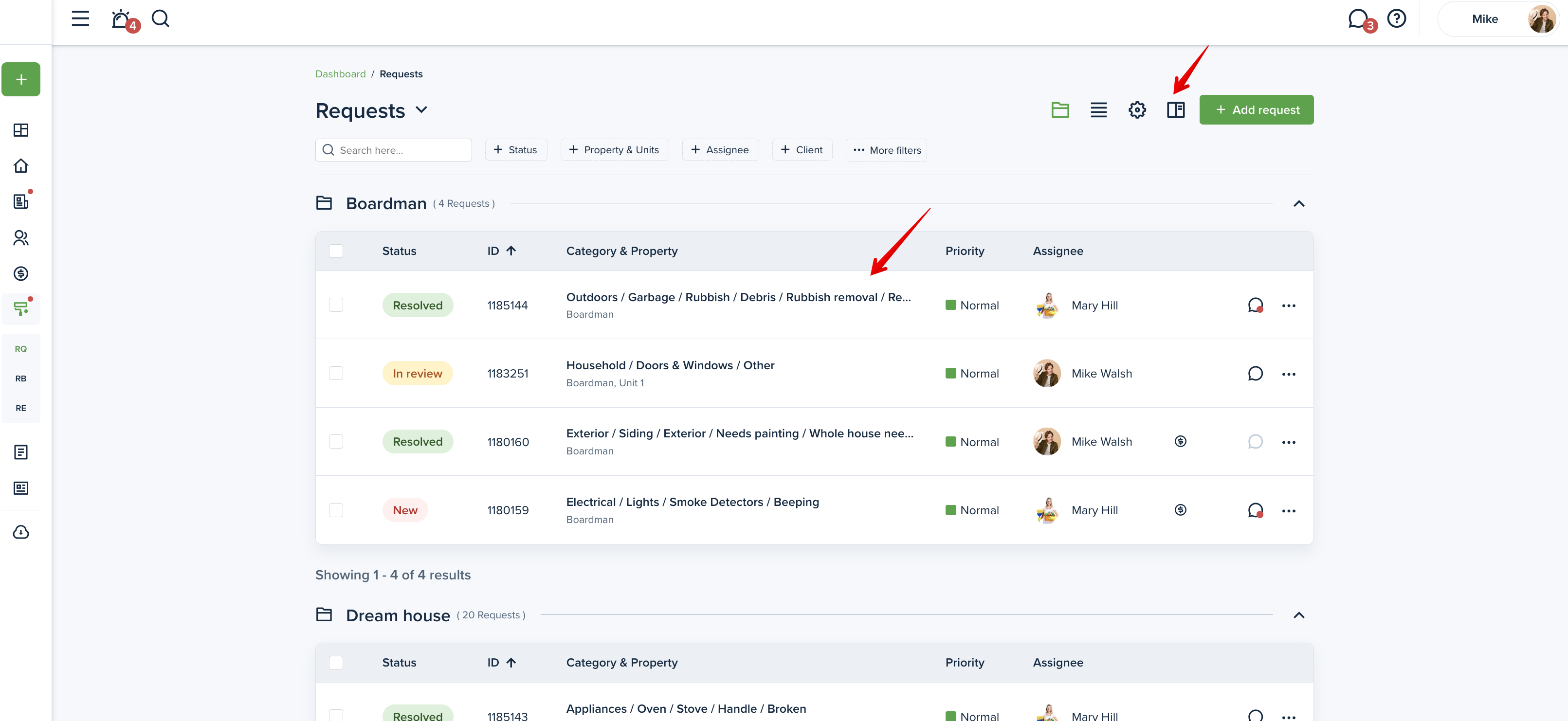This screenshot has width=1568, height=721.
Task: Click the notifications bell icon
Action: pyautogui.click(x=121, y=19)
